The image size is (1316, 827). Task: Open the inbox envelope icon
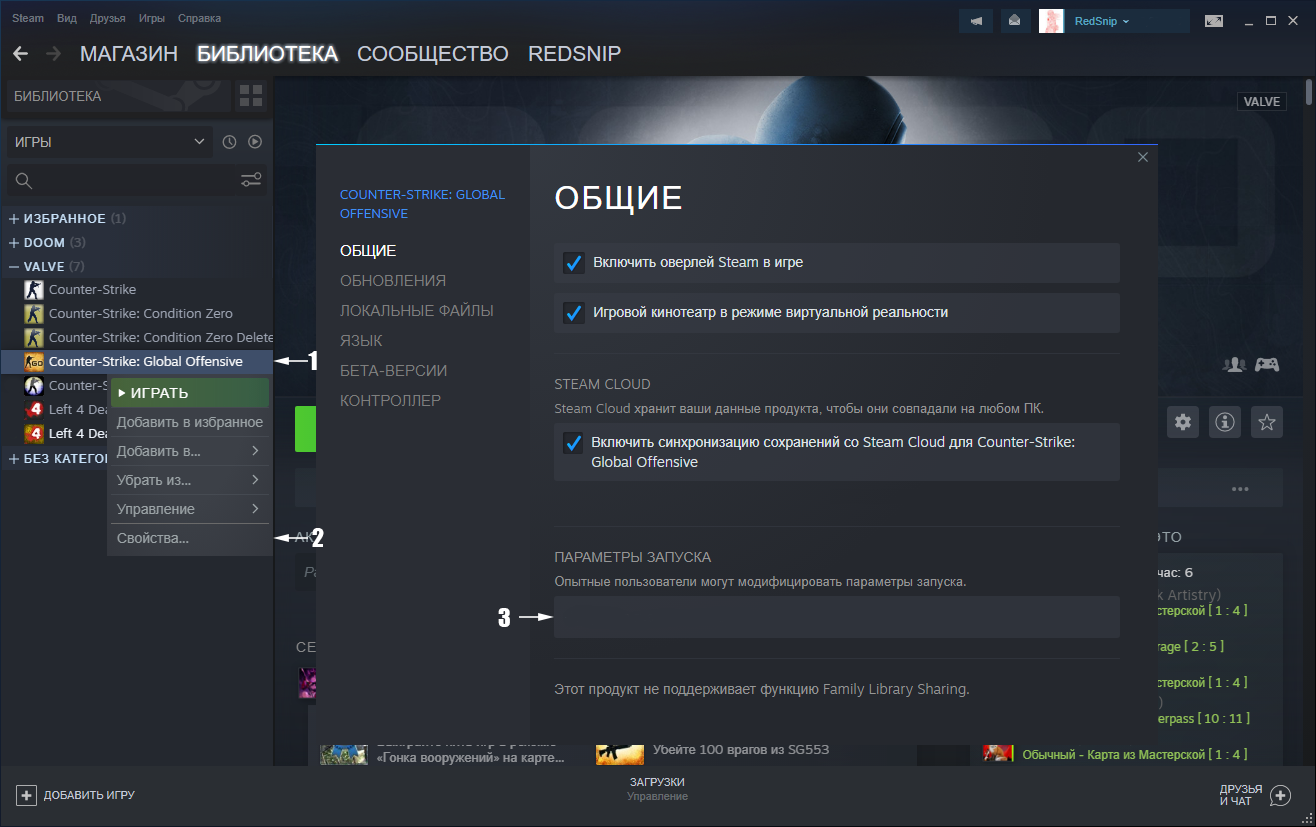(x=1015, y=20)
